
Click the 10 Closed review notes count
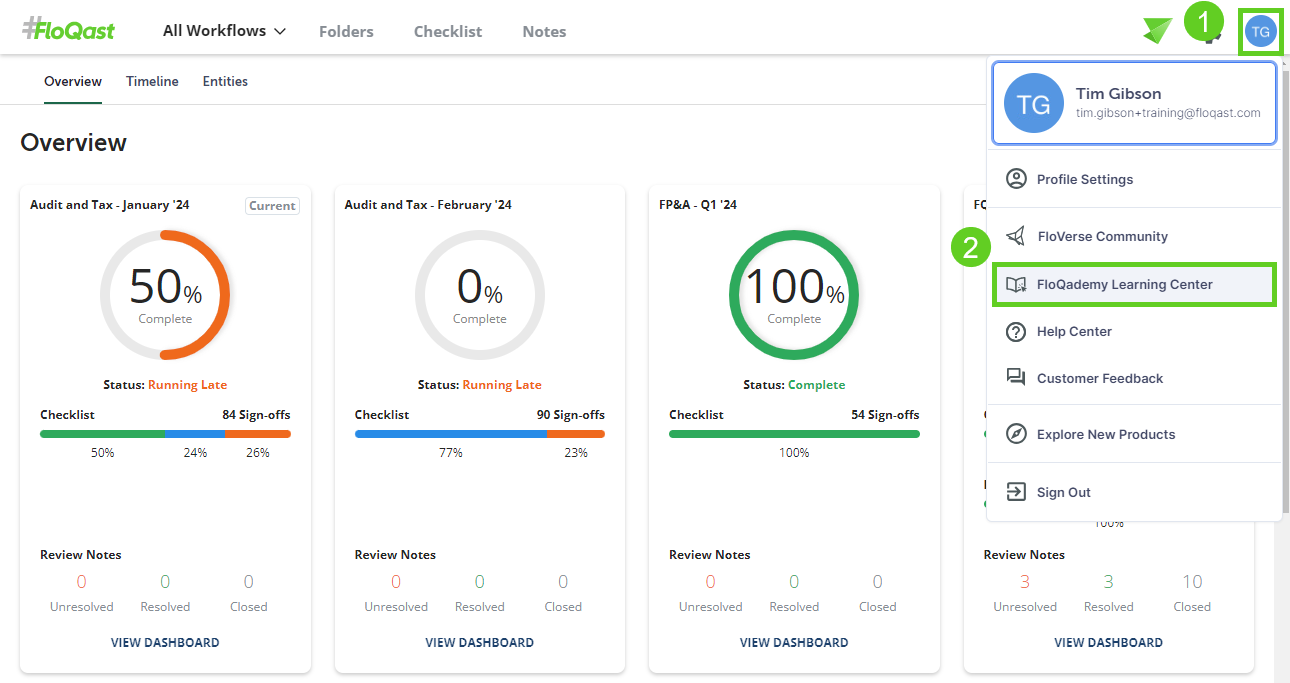[x=1192, y=582]
